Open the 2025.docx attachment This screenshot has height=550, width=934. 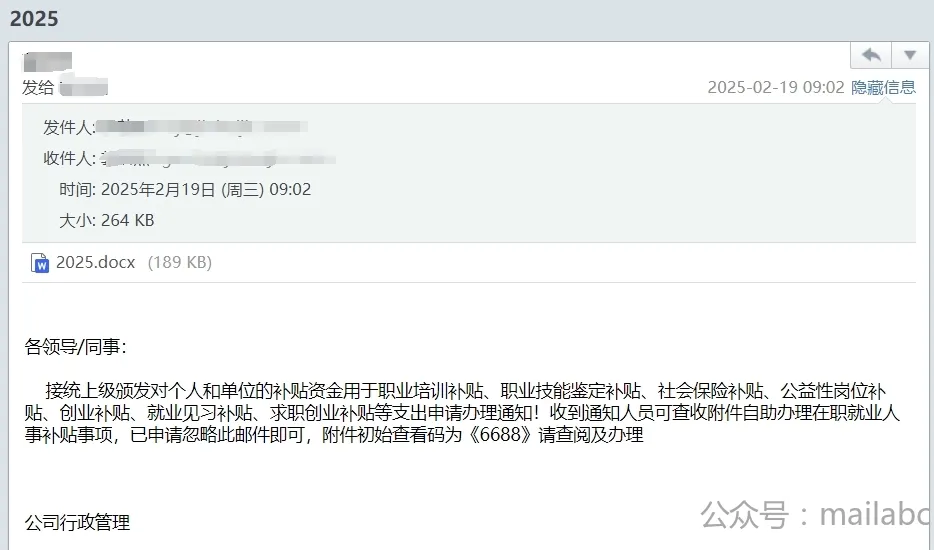(x=95, y=262)
